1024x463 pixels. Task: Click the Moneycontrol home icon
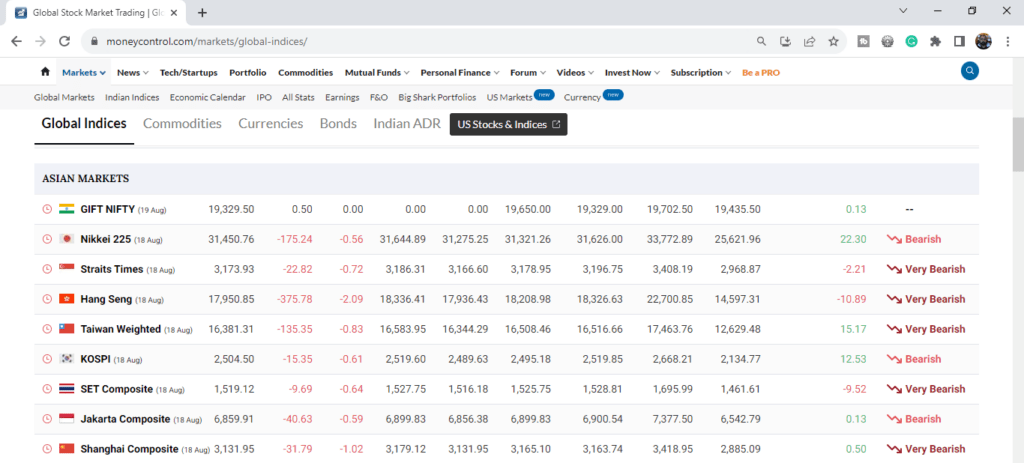pos(45,72)
